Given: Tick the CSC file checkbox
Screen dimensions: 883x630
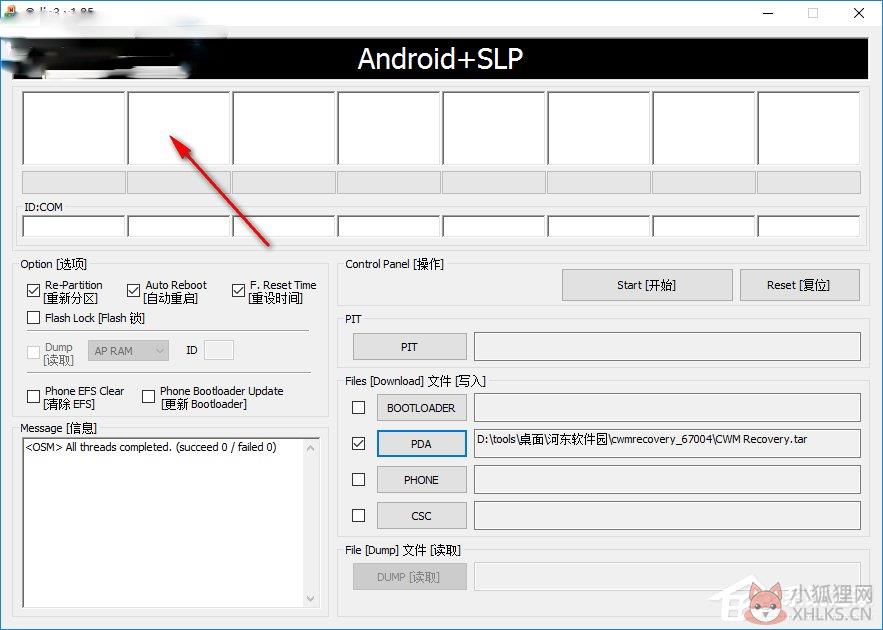Looking at the screenshot, I should (x=358, y=515).
